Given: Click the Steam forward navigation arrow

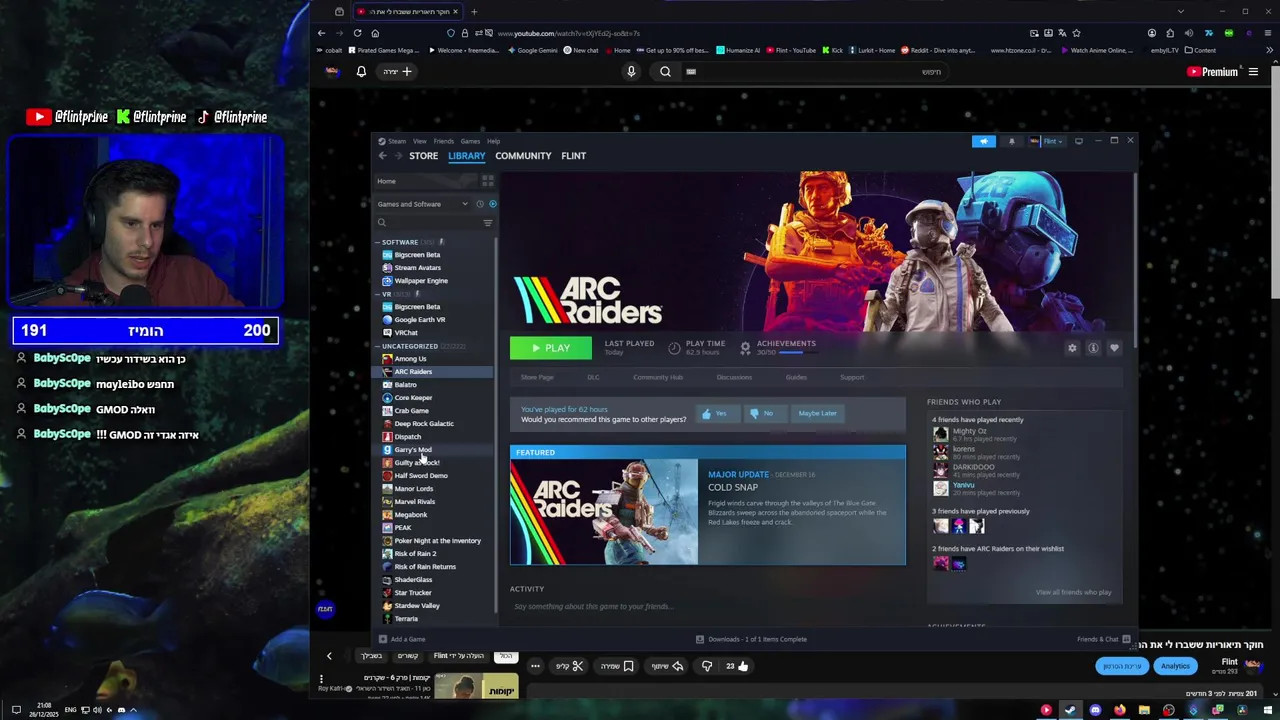Looking at the screenshot, I should point(398,156).
